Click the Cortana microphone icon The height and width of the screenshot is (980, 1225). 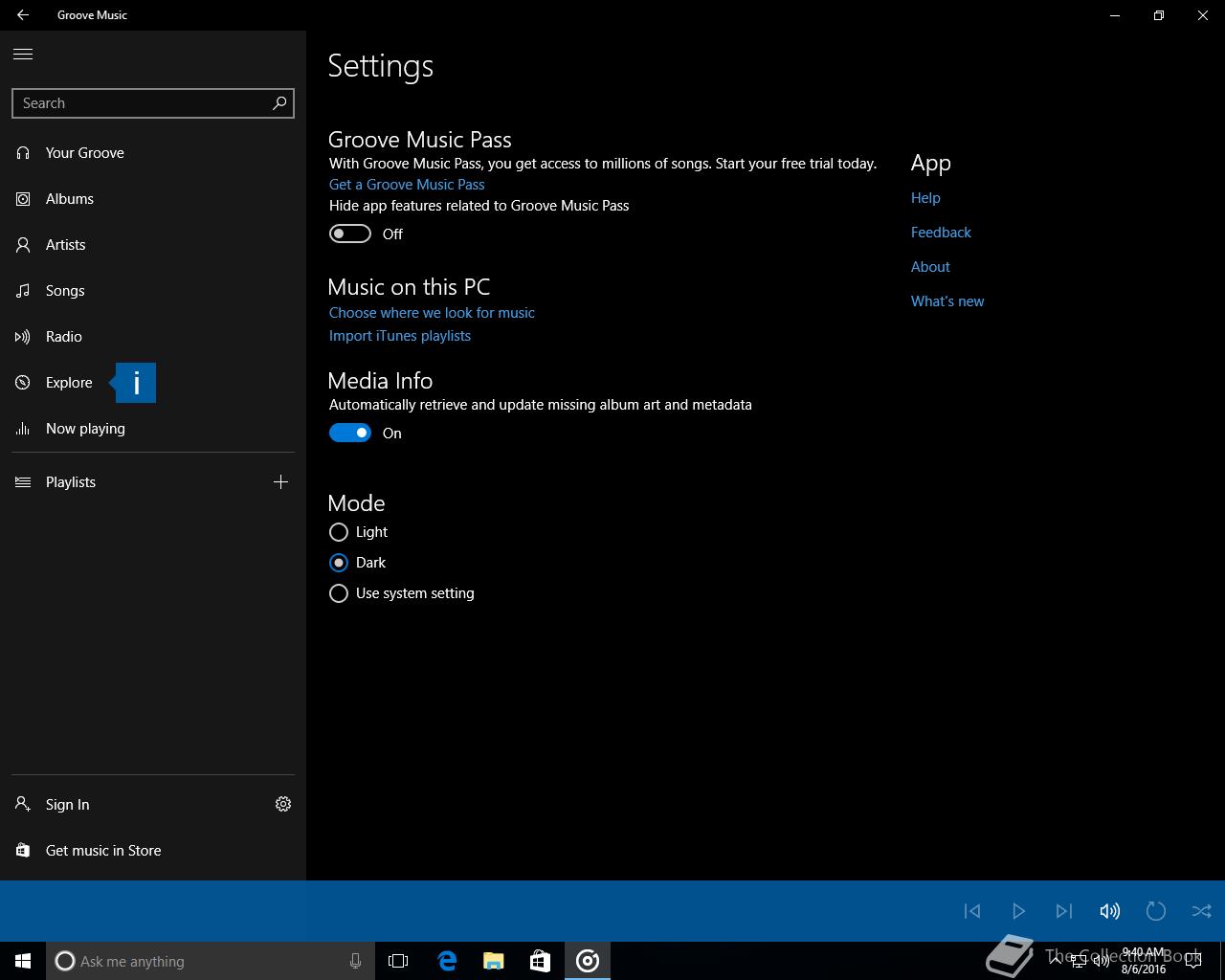pyautogui.click(x=355, y=961)
